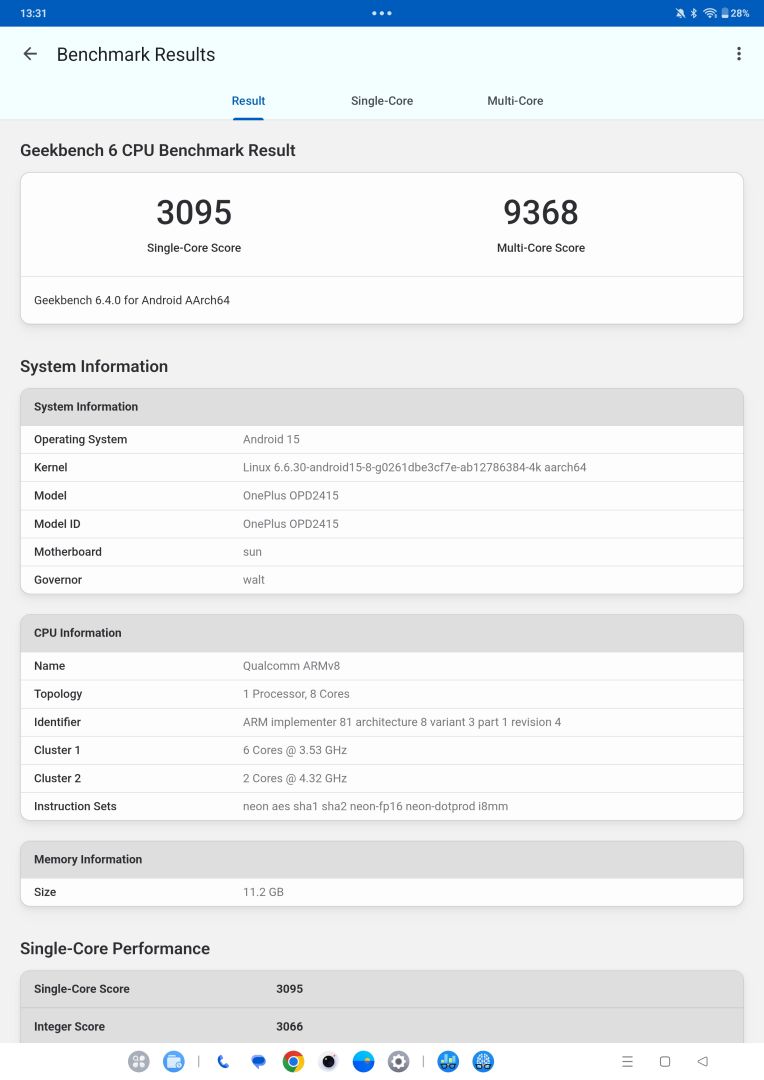764x1080 pixels.
Task: Tap the 3095 single-core score
Action: (194, 212)
